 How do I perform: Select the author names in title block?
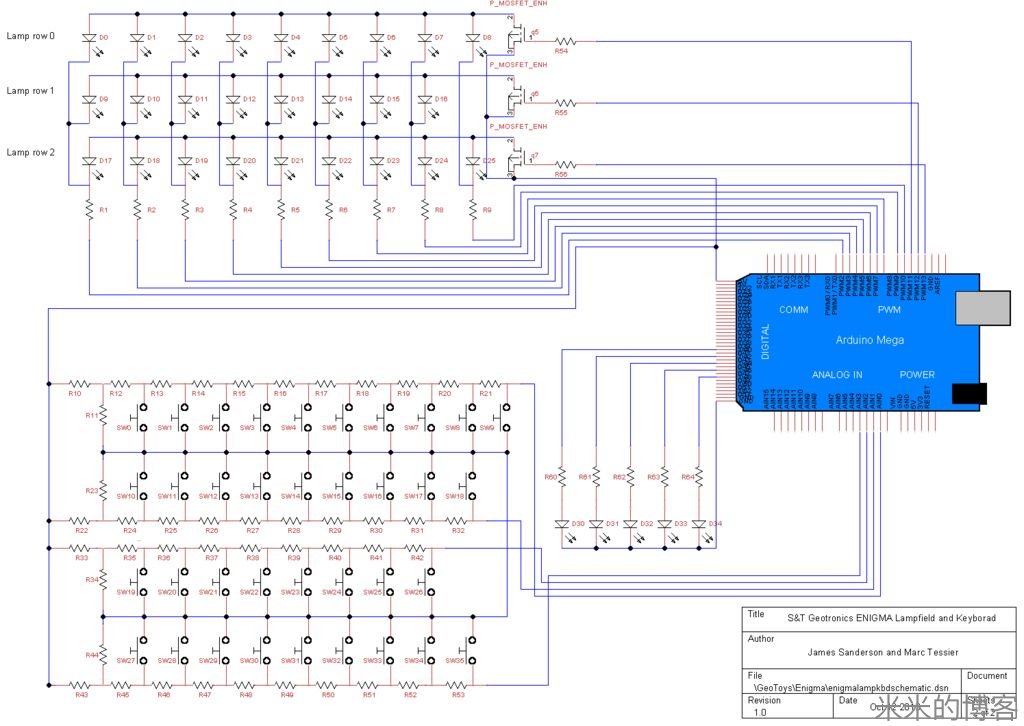point(882,652)
